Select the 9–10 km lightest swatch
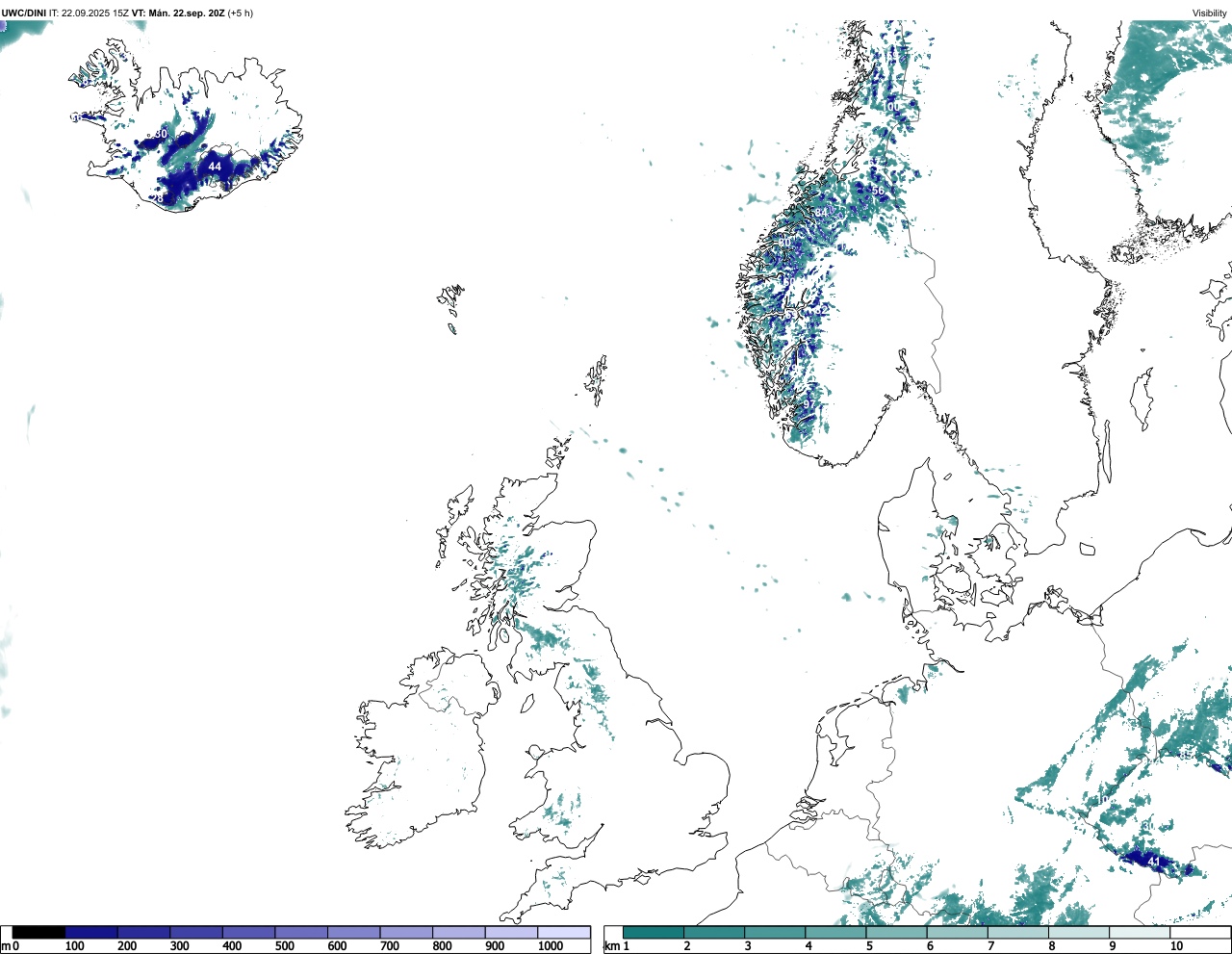1232x954 pixels. point(1139,933)
